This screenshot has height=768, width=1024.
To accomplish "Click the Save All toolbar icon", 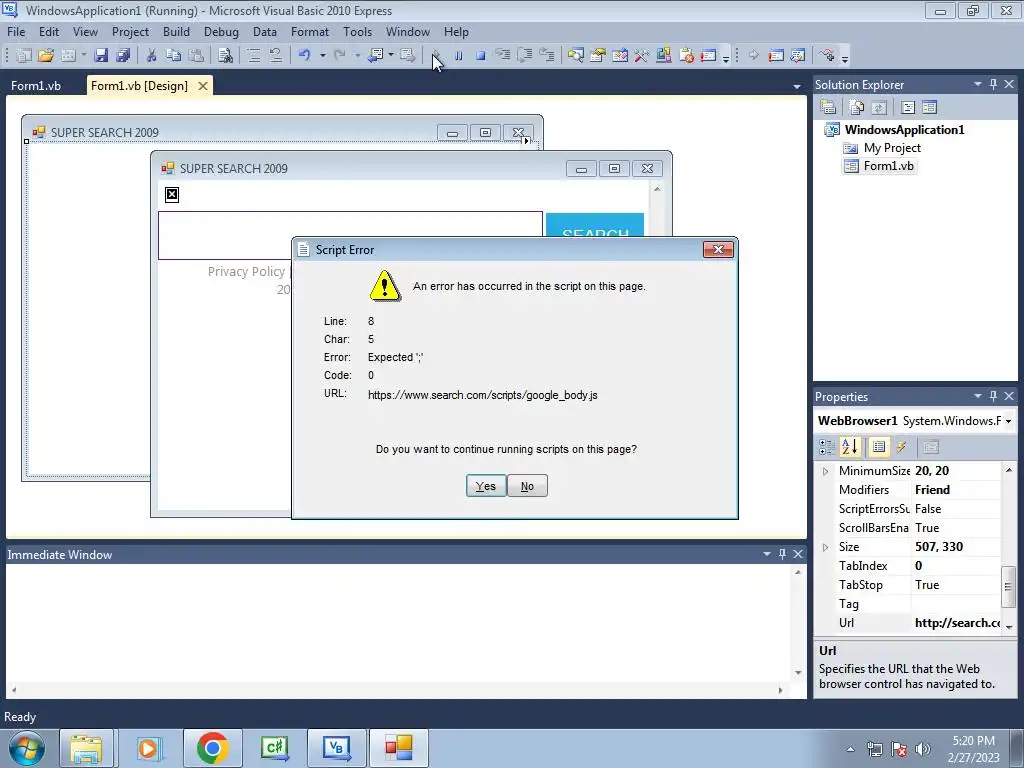I will click(123, 56).
